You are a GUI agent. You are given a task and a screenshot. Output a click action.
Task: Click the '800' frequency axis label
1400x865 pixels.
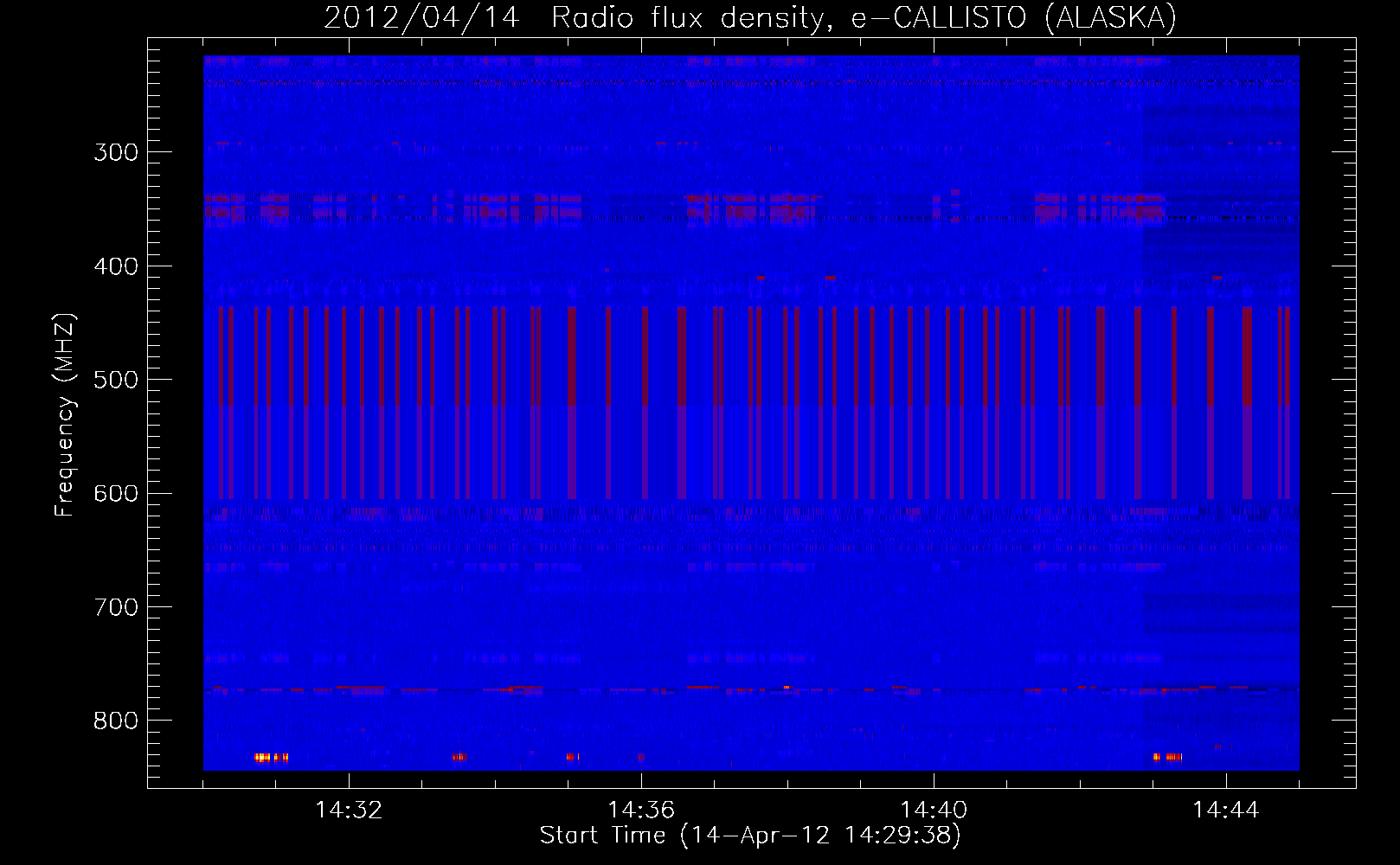[116, 721]
